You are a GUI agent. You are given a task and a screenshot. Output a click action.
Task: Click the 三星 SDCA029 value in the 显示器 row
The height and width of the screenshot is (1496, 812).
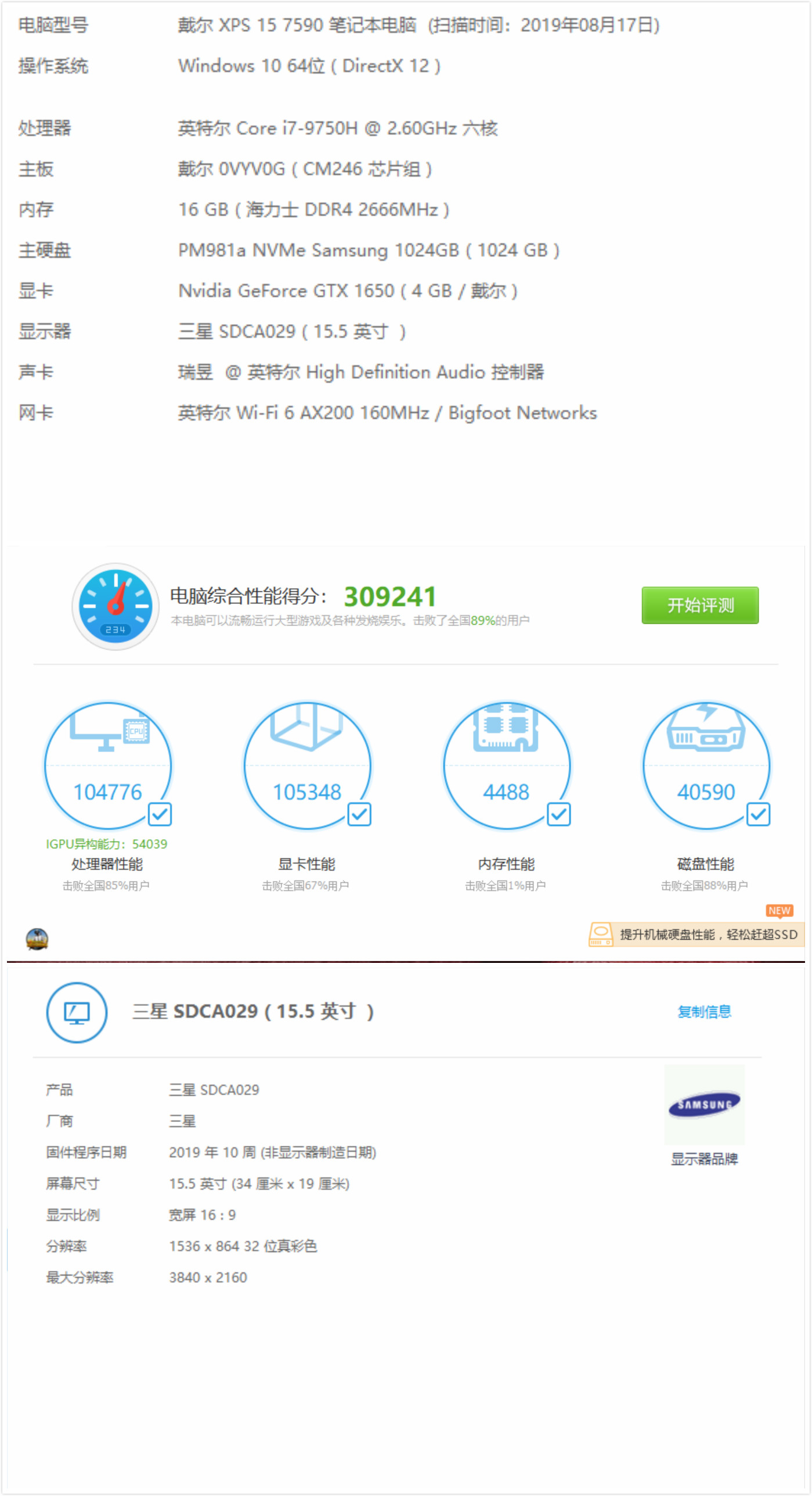coord(292,332)
